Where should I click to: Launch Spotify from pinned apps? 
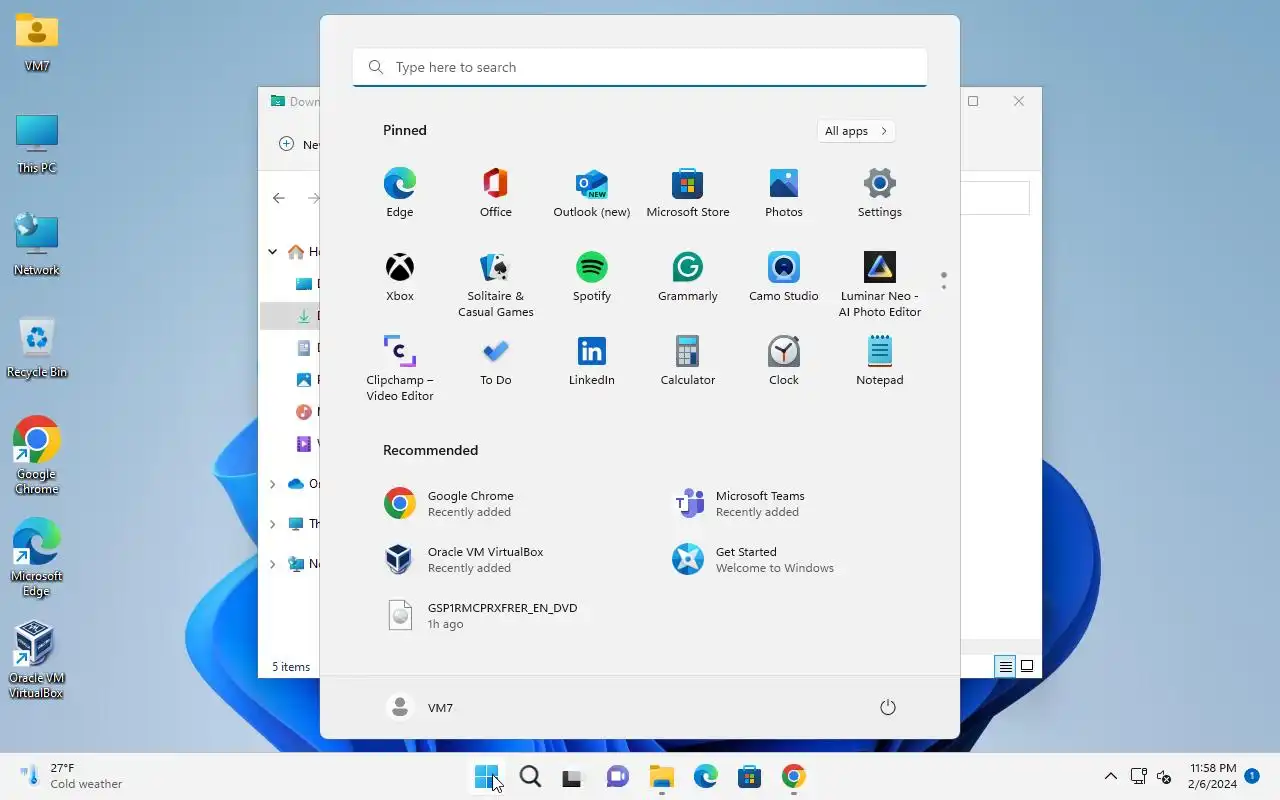point(591,277)
